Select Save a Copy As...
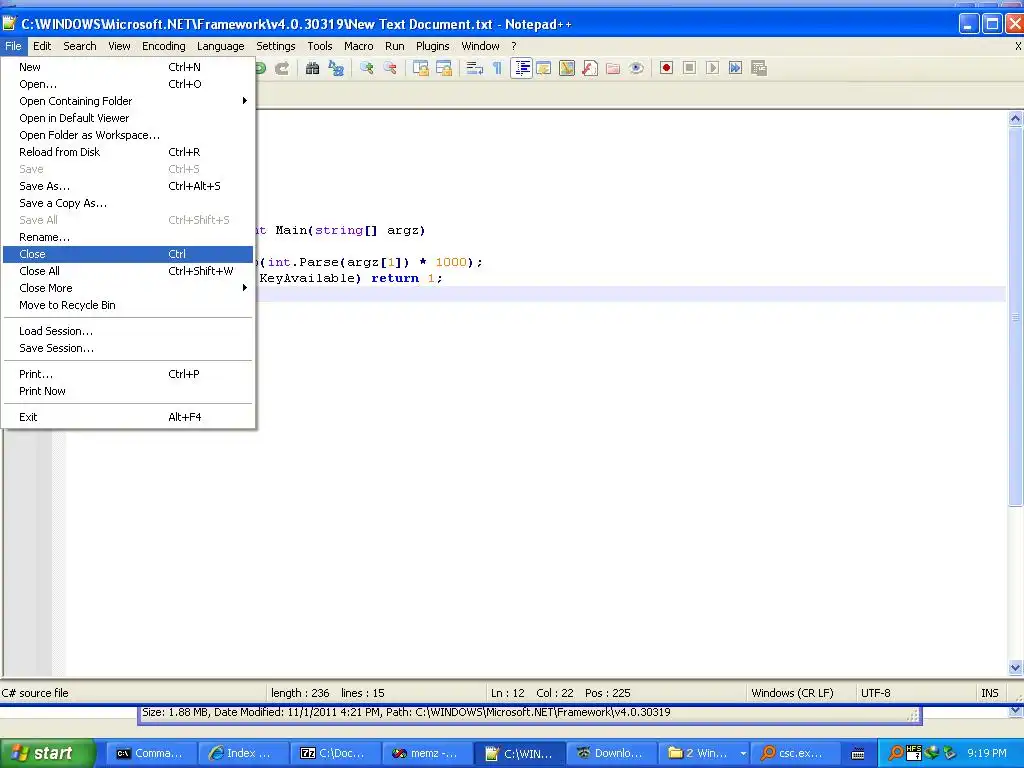This screenshot has height=768, width=1024. pos(128,203)
